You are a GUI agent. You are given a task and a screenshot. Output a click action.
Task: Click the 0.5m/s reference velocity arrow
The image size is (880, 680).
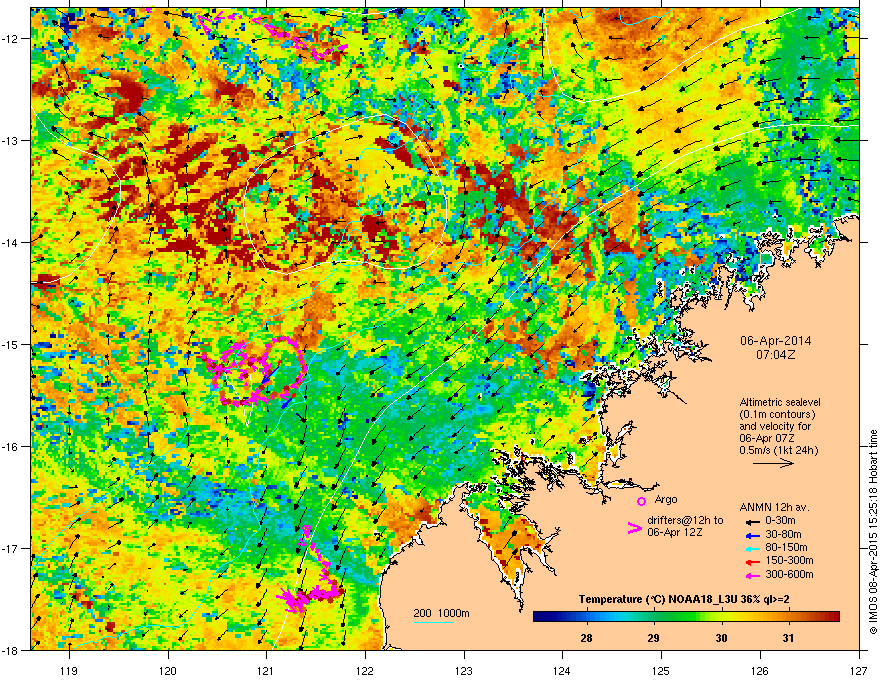(773, 463)
